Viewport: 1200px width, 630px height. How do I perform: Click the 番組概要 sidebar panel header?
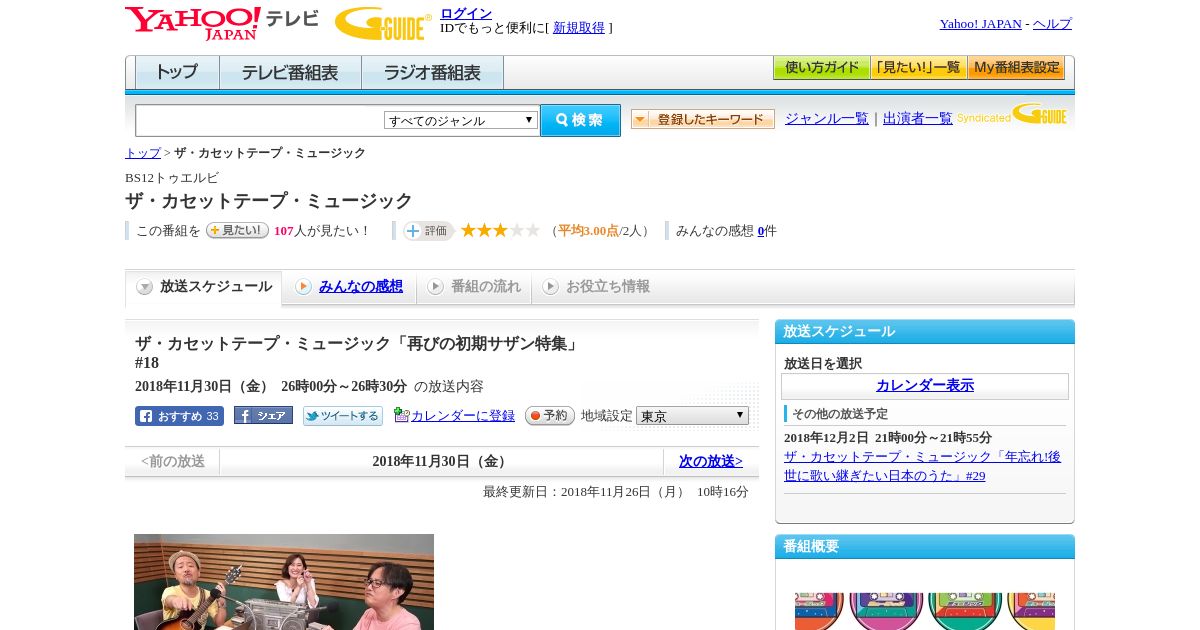point(925,547)
